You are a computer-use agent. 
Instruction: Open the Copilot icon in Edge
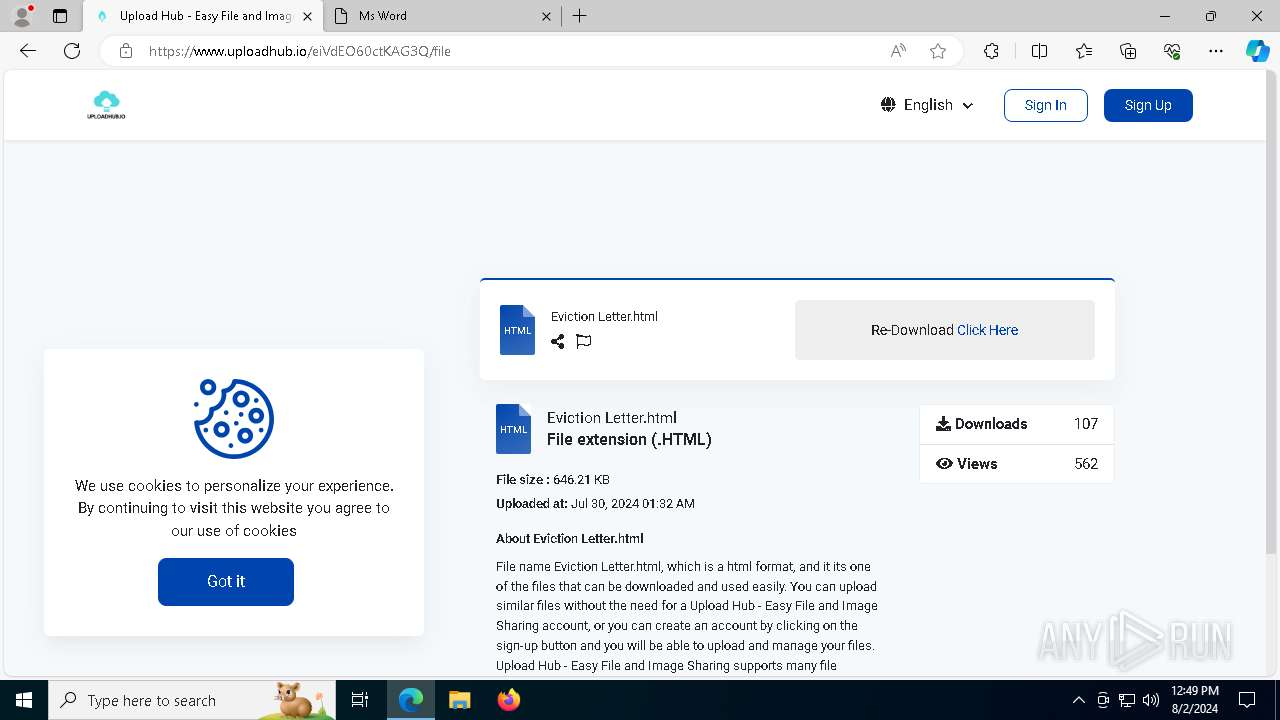click(x=1257, y=51)
